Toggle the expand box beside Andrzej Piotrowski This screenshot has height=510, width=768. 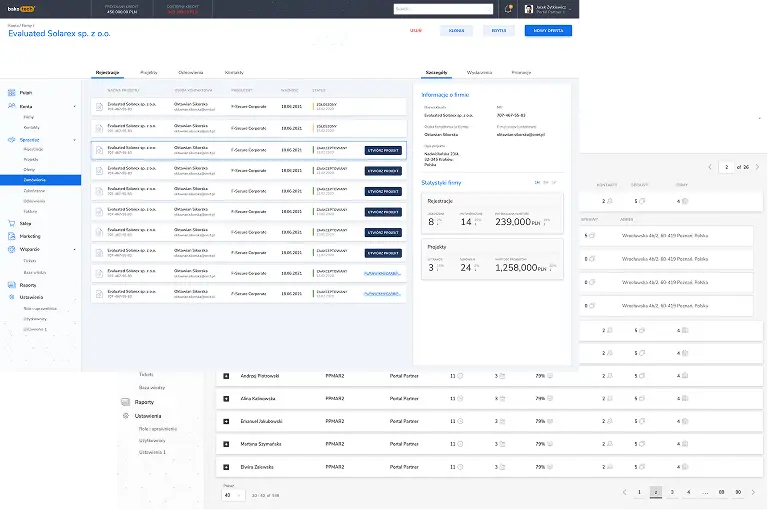point(226,376)
